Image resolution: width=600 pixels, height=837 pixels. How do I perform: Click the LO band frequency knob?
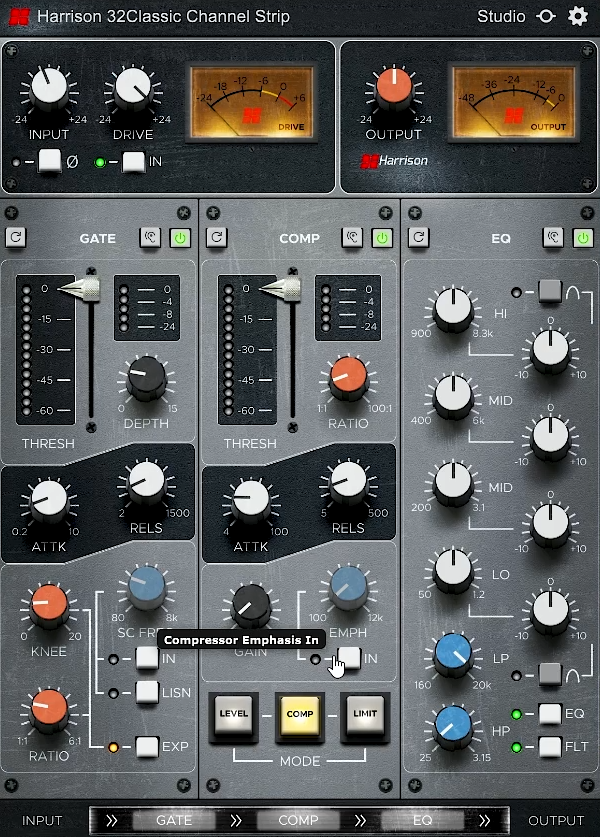point(453,570)
